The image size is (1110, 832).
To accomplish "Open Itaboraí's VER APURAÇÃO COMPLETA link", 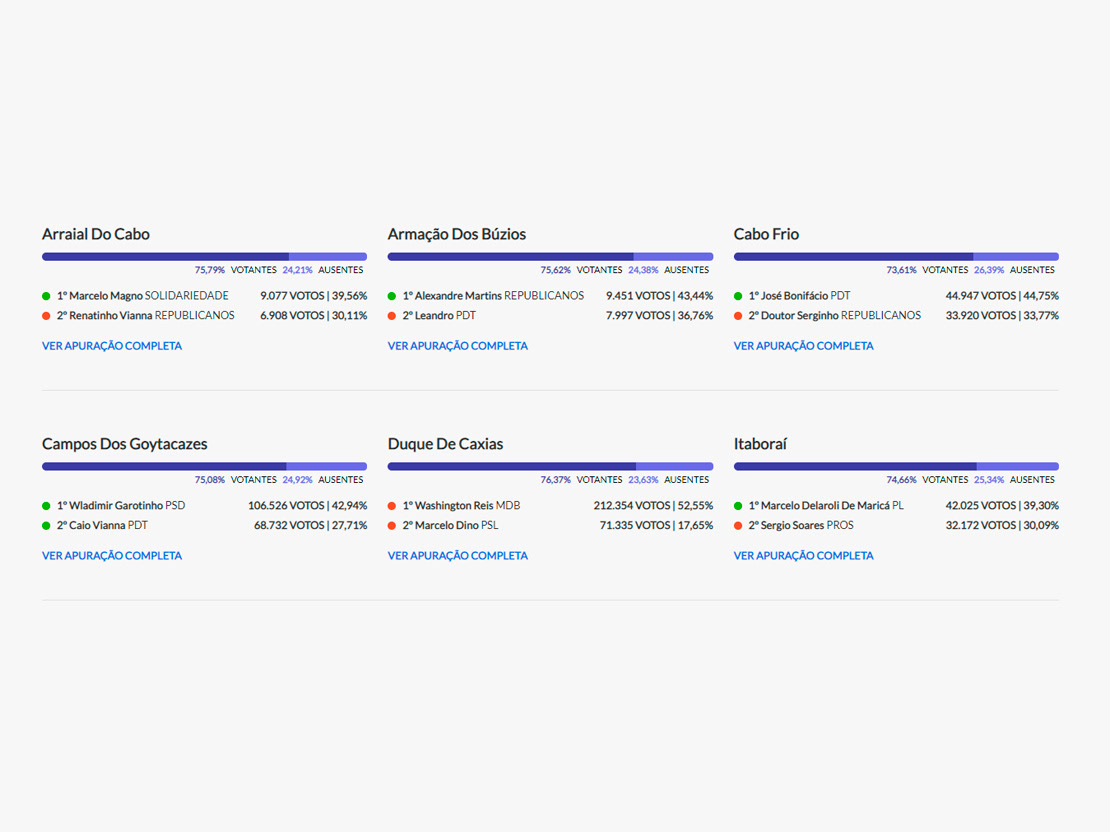I will pos(803,556).
